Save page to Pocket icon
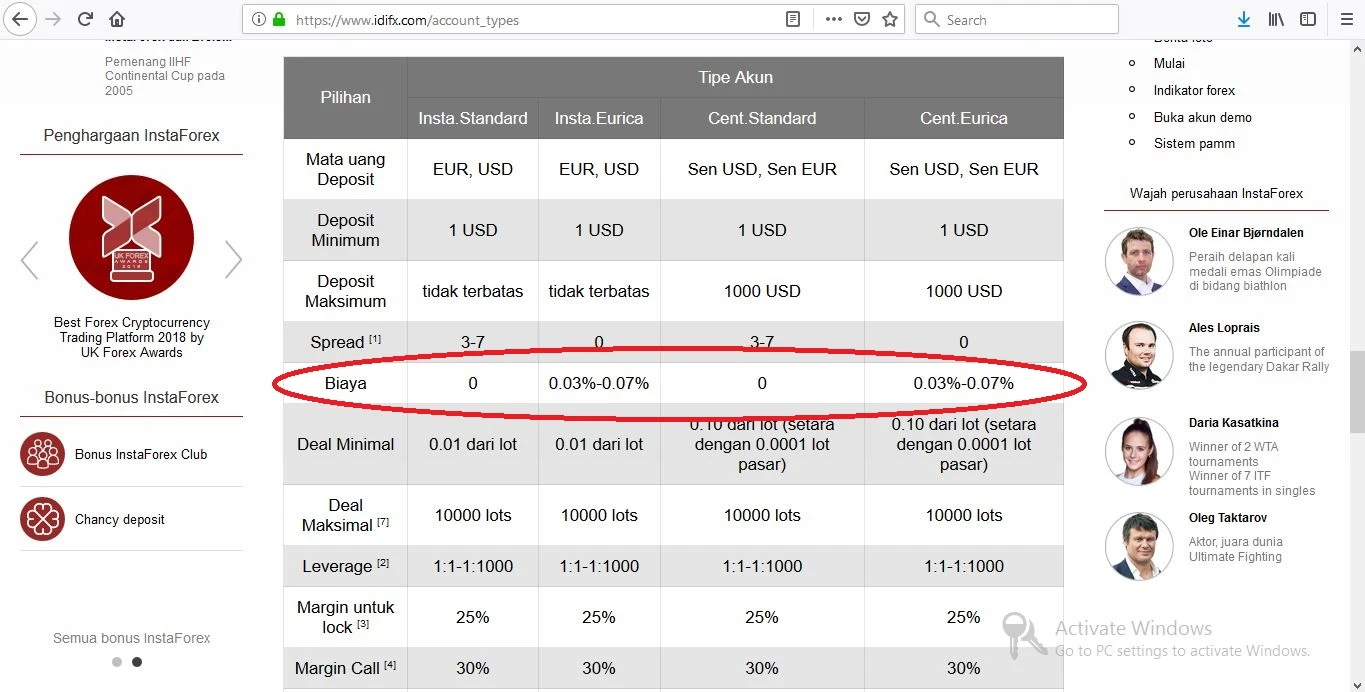Image resolution: width=1365 pixels, height=692 pixels. (861, 19)
